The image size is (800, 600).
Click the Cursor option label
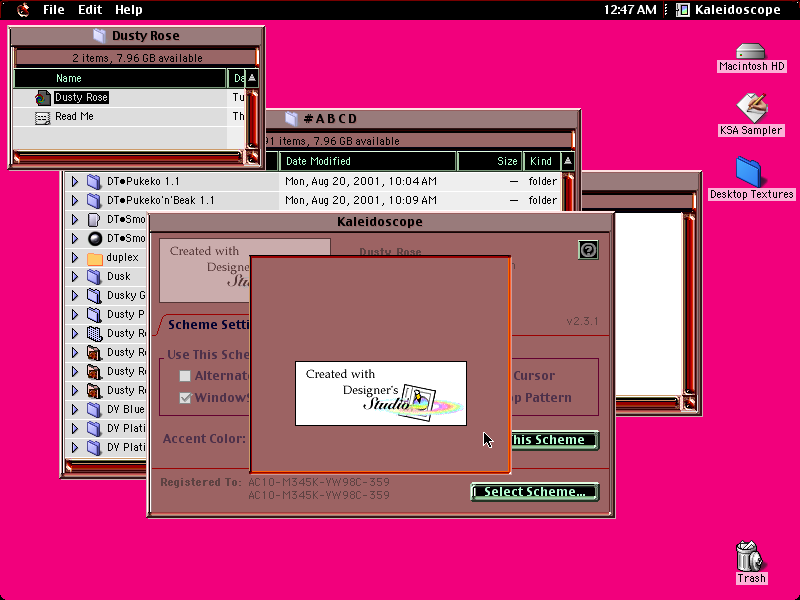[534, 376]
